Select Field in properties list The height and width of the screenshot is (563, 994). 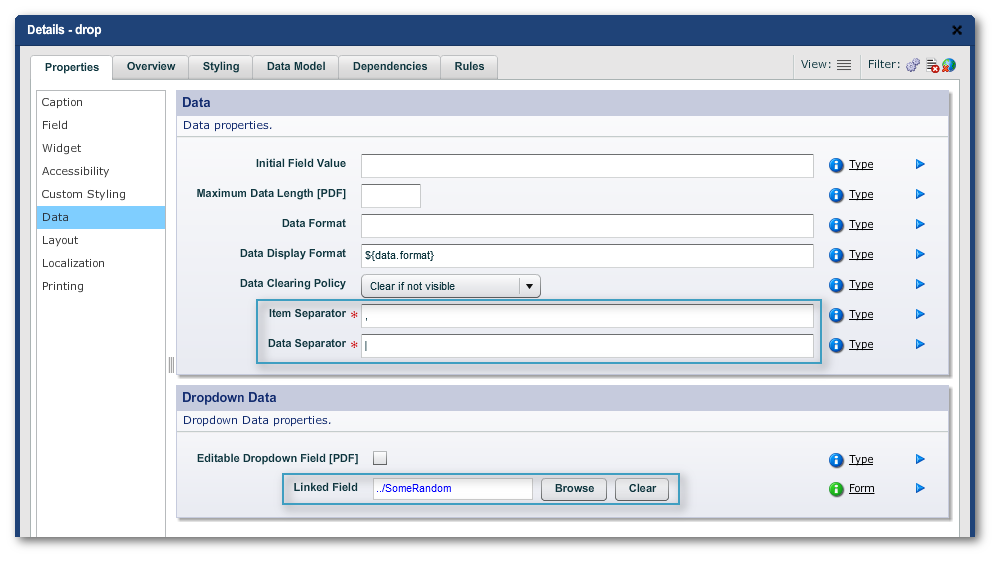pos(101,125)
